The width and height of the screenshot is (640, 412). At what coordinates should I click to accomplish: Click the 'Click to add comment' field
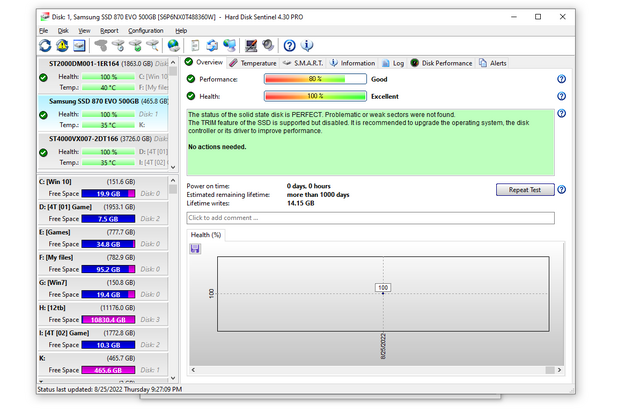[370, 218]
